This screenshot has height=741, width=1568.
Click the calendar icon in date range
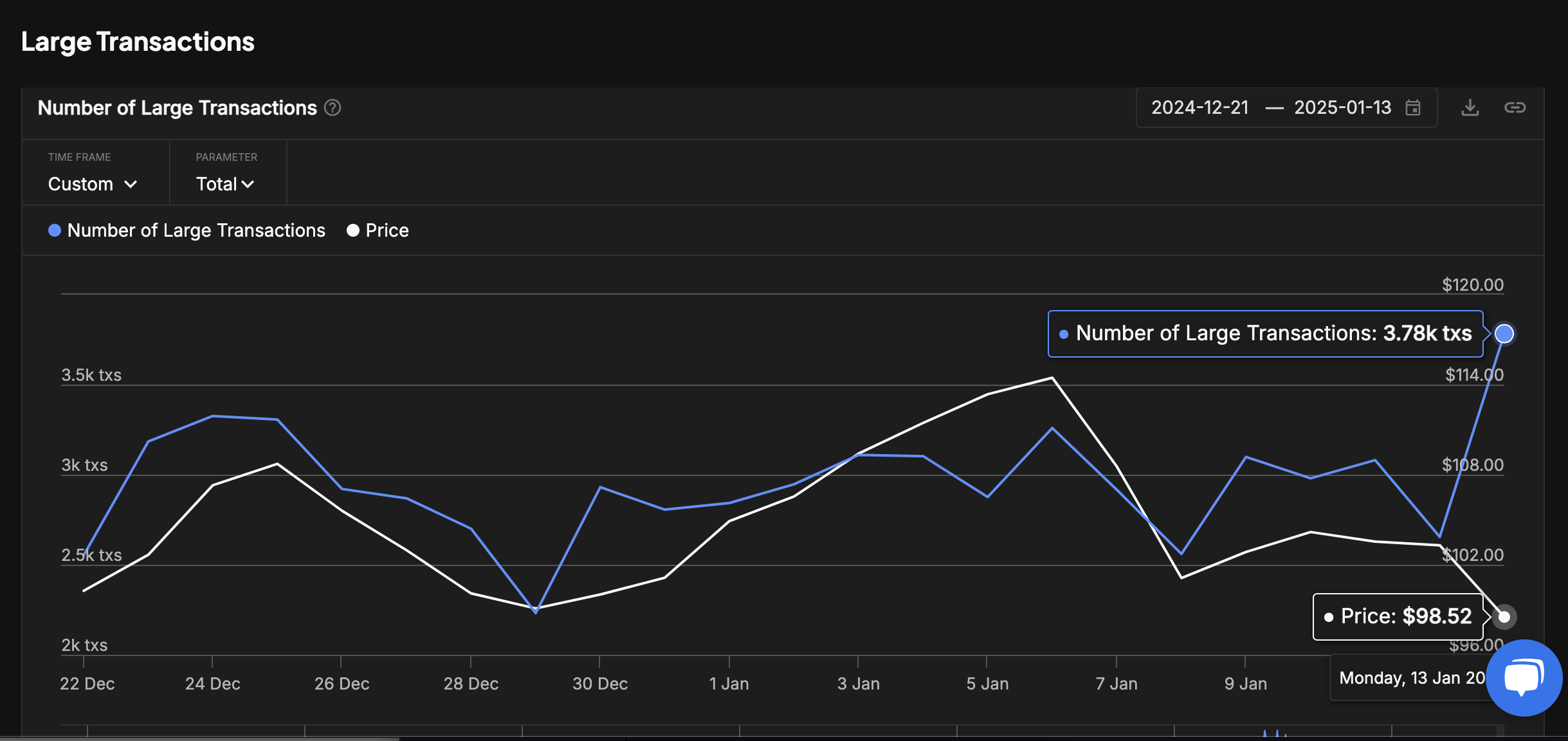tap(1413, 107)
